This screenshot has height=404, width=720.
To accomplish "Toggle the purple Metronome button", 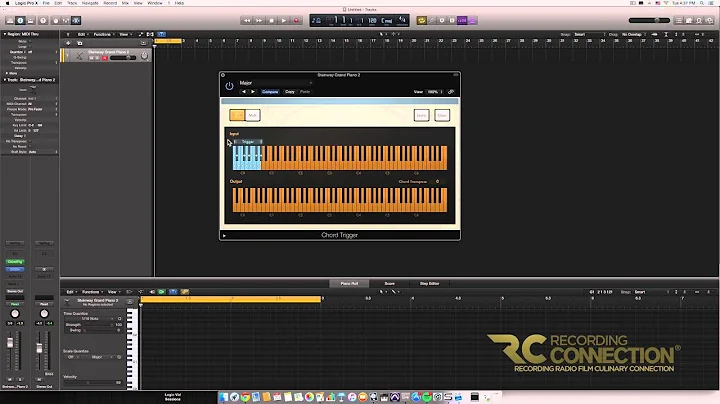I will tap(472, 21).
